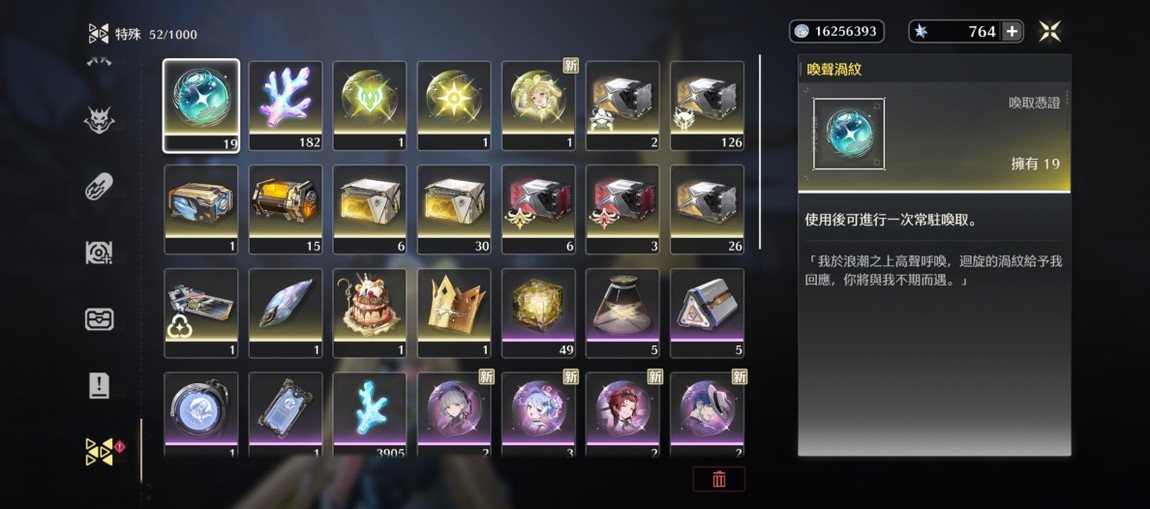Open the trash delete icon
1150x509 pixels.
[719, 479]
